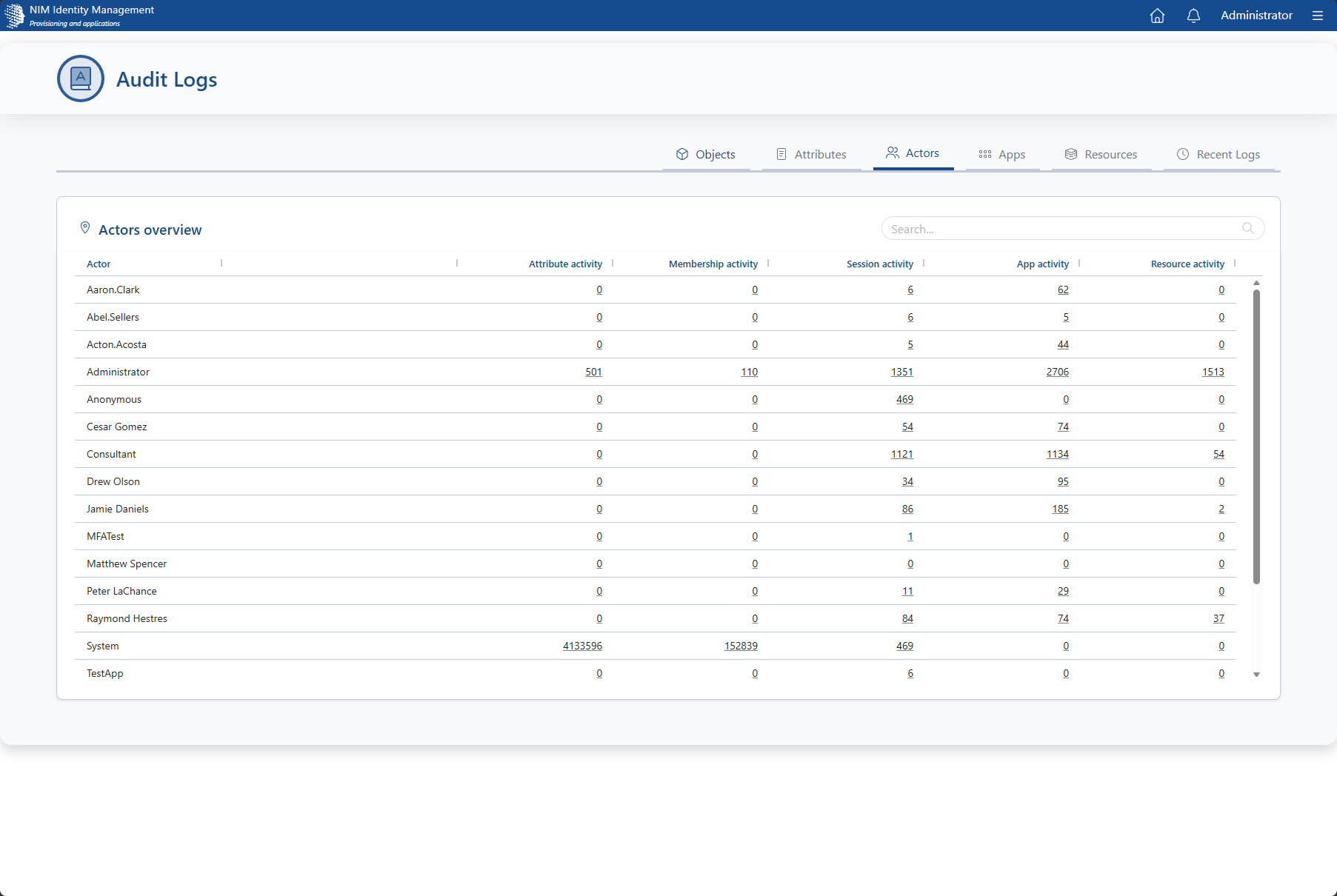The image size is (1337, 896).
Task: Sort by Session activity column
Action: coord(880,264)
